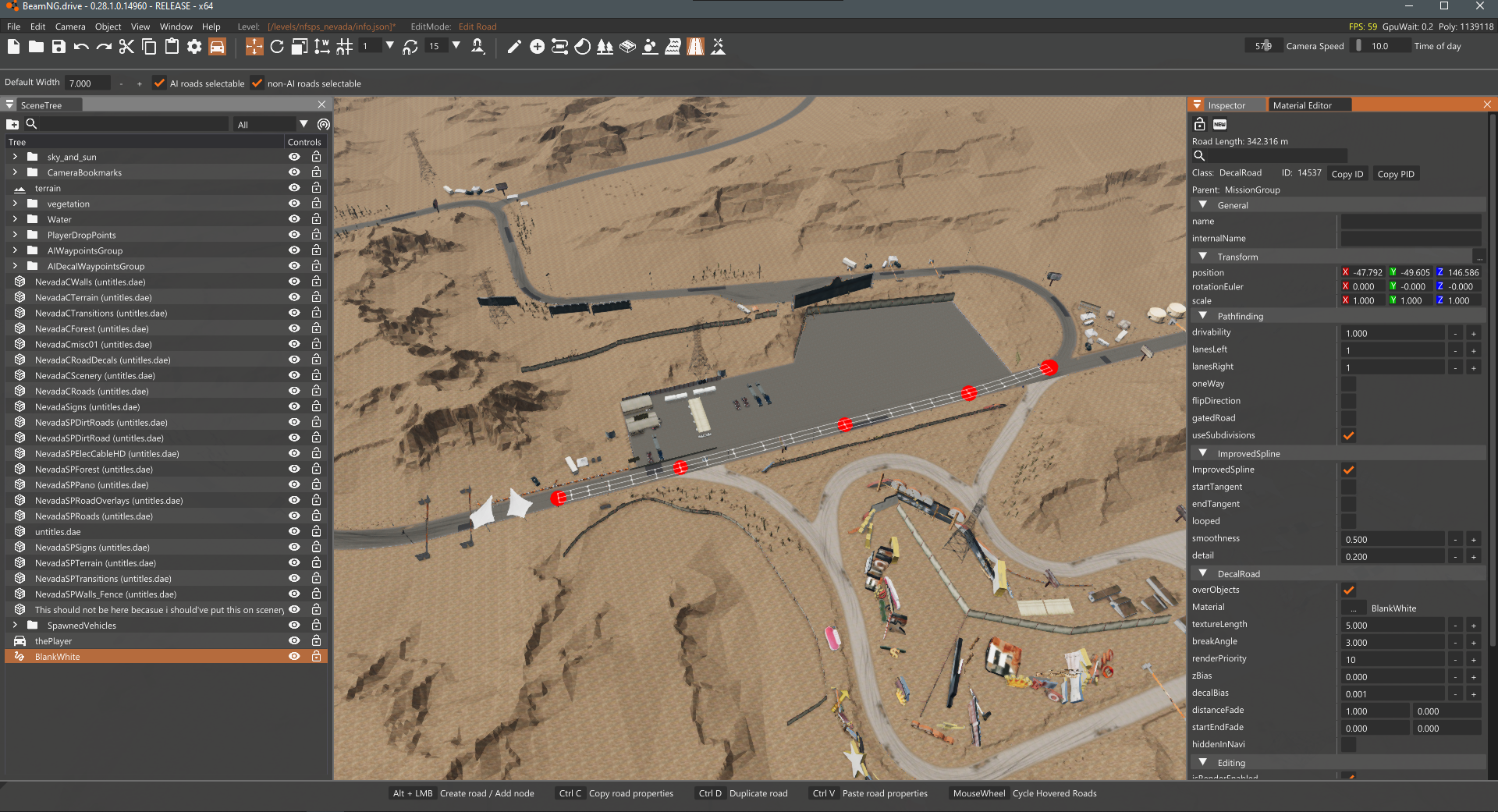Click the add folder icon in SceneTree
Image resolution: width=1498 pixels, height=812 pixels.
12,124
